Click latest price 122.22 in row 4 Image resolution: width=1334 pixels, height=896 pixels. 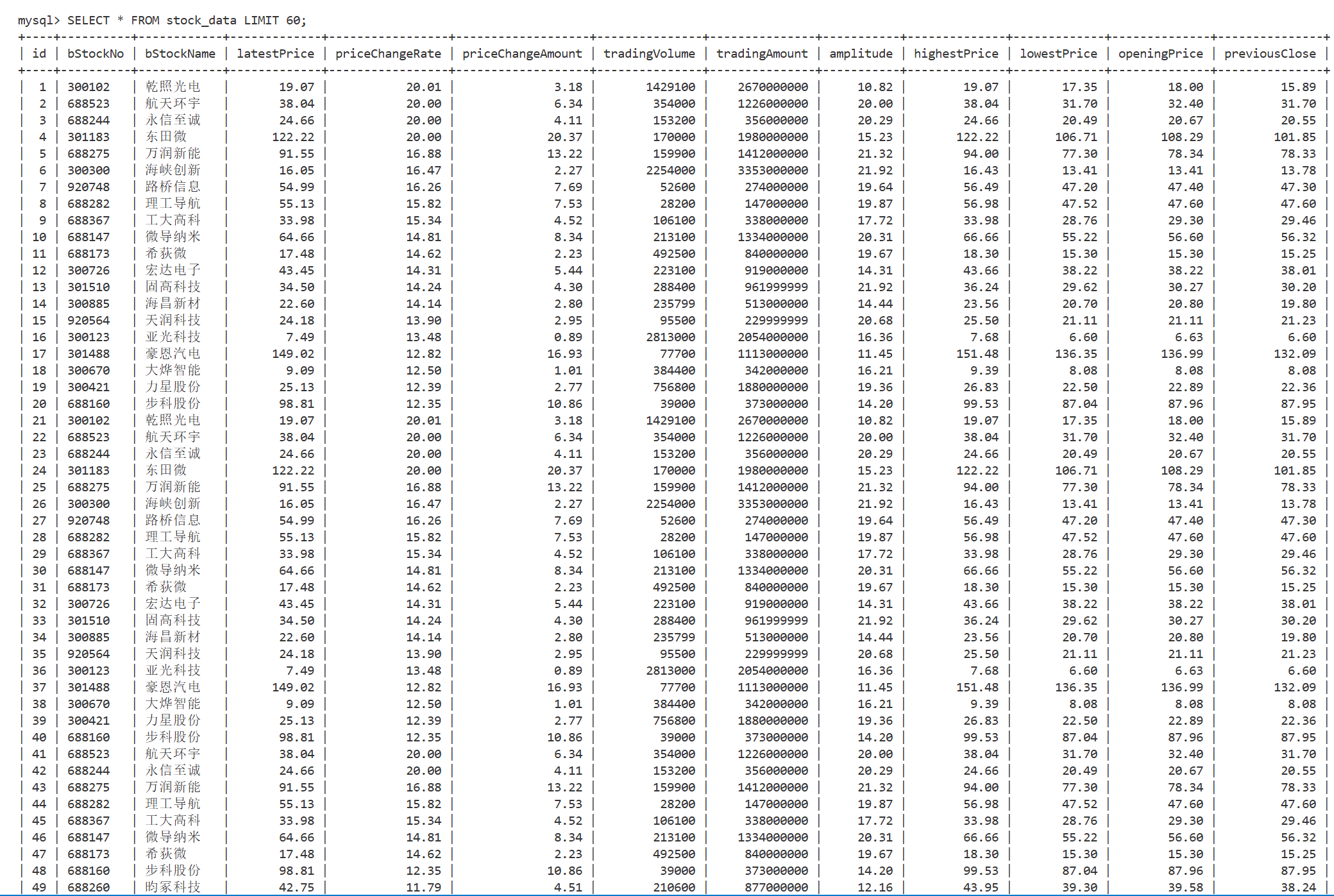(x=293, y=137)
